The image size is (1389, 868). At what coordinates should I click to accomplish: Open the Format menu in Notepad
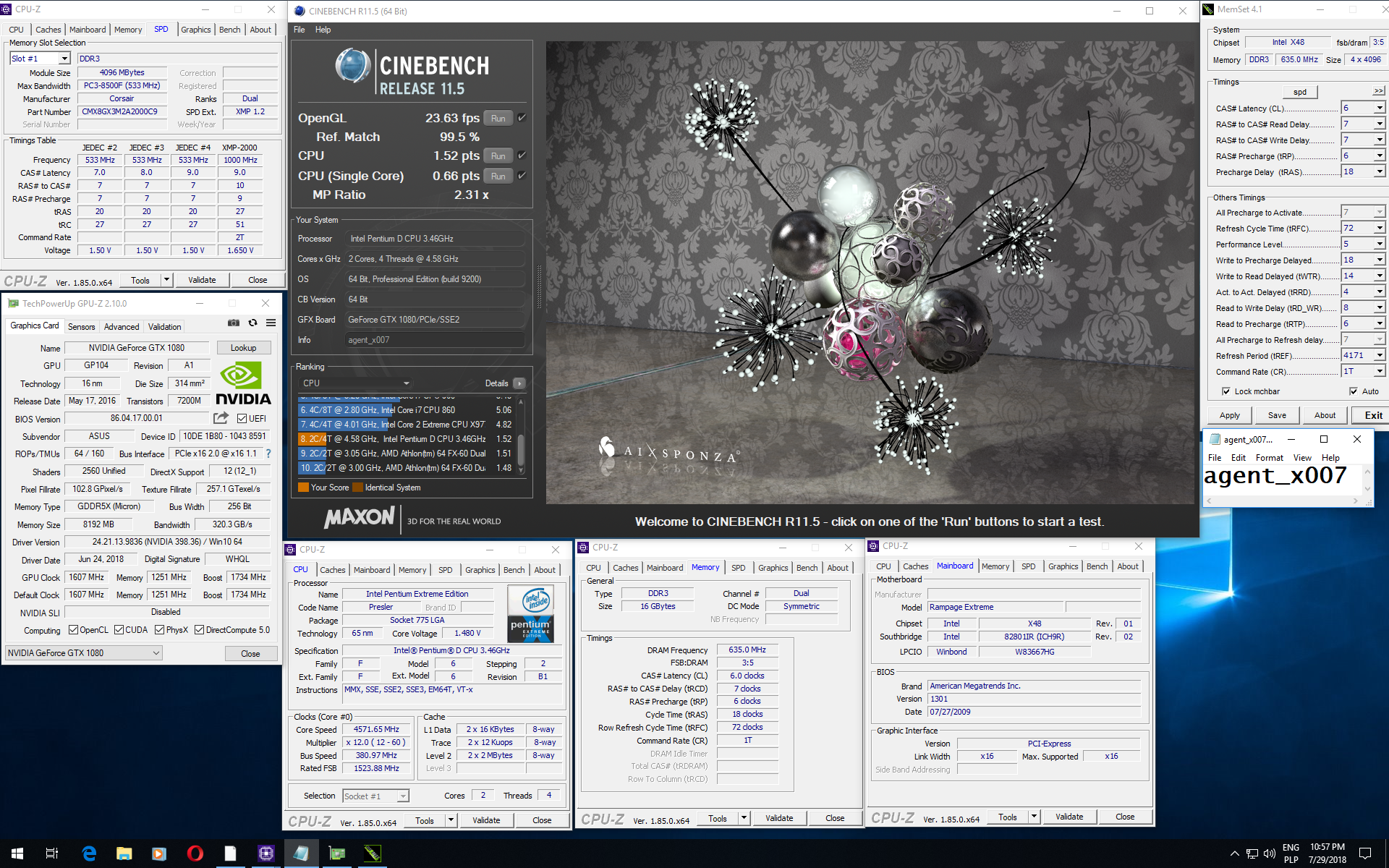[x=1269, y=458]
